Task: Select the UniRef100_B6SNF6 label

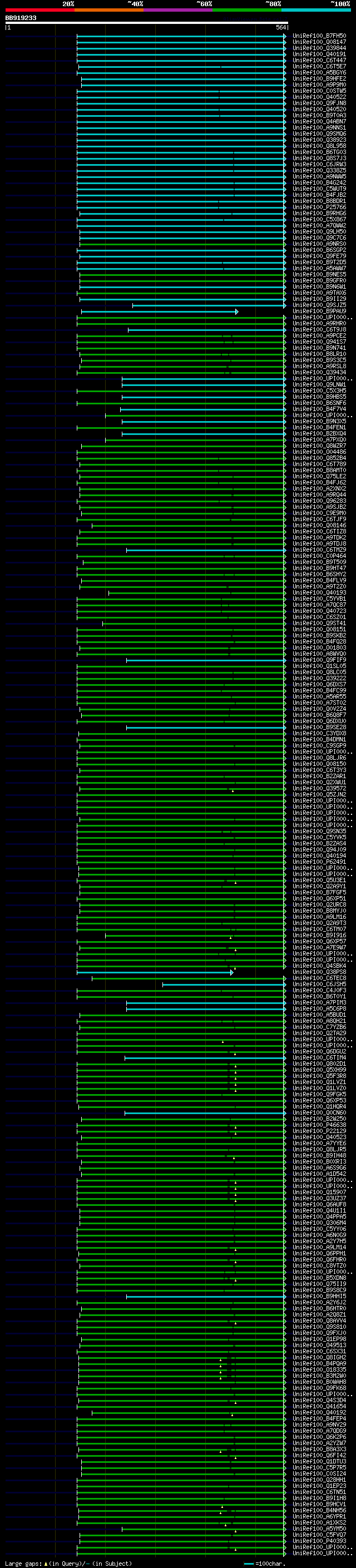Action: tap(319, 403)
